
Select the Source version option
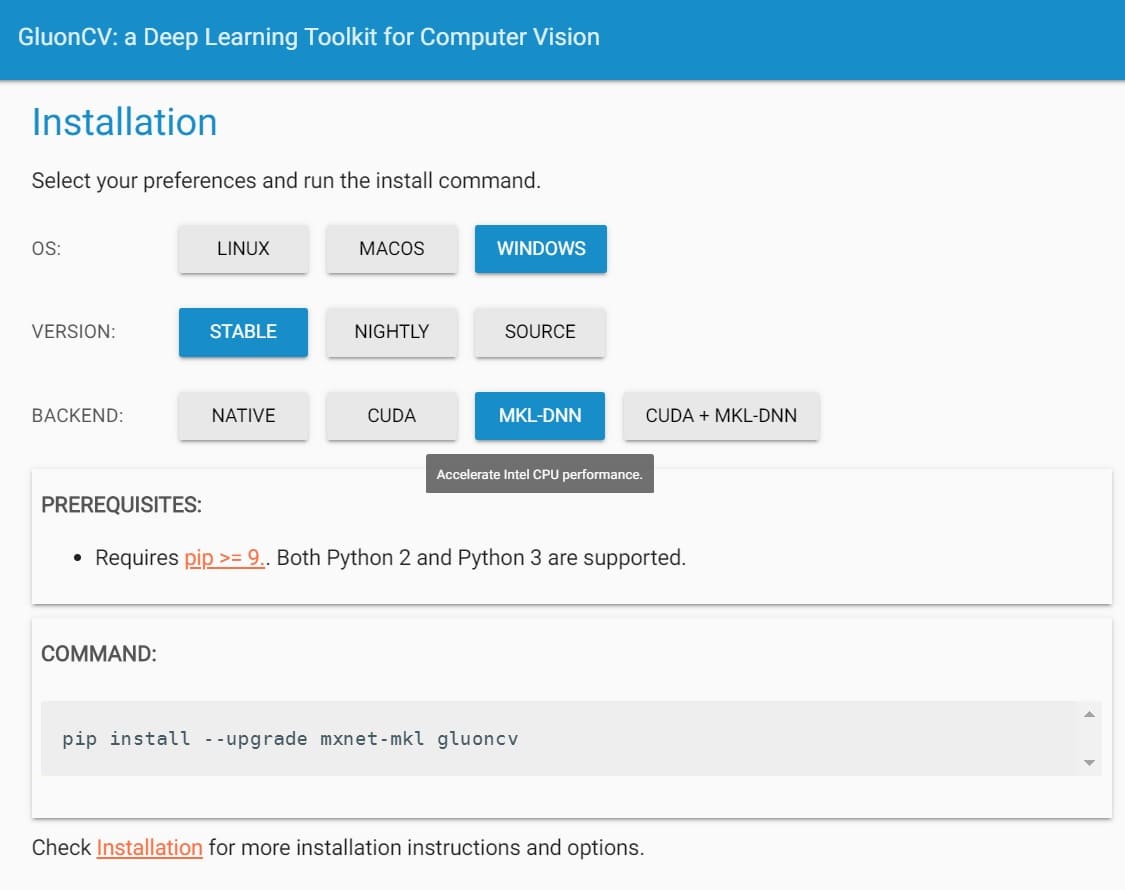click(540, 332)
